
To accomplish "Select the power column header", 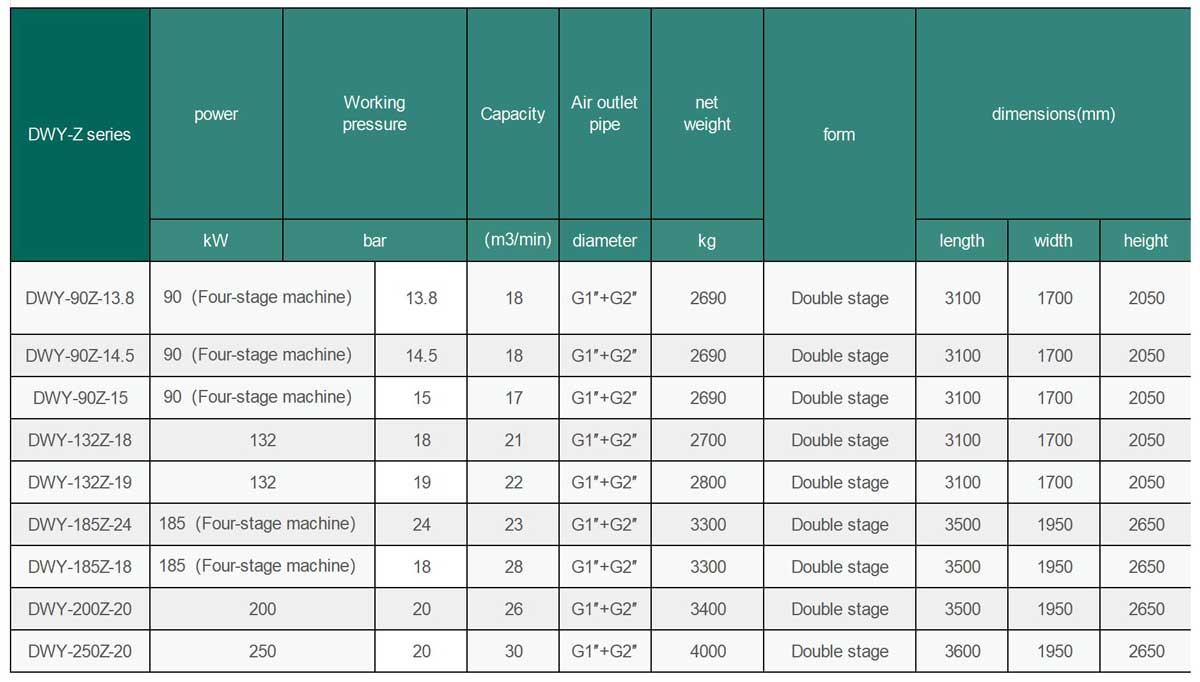I will click(x=216, y=114).
